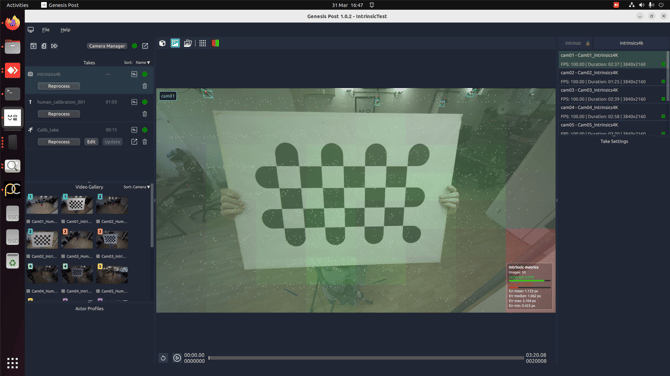Export Calib_take with the external-link icon
670x376 pixels.
tap(134, 141)
